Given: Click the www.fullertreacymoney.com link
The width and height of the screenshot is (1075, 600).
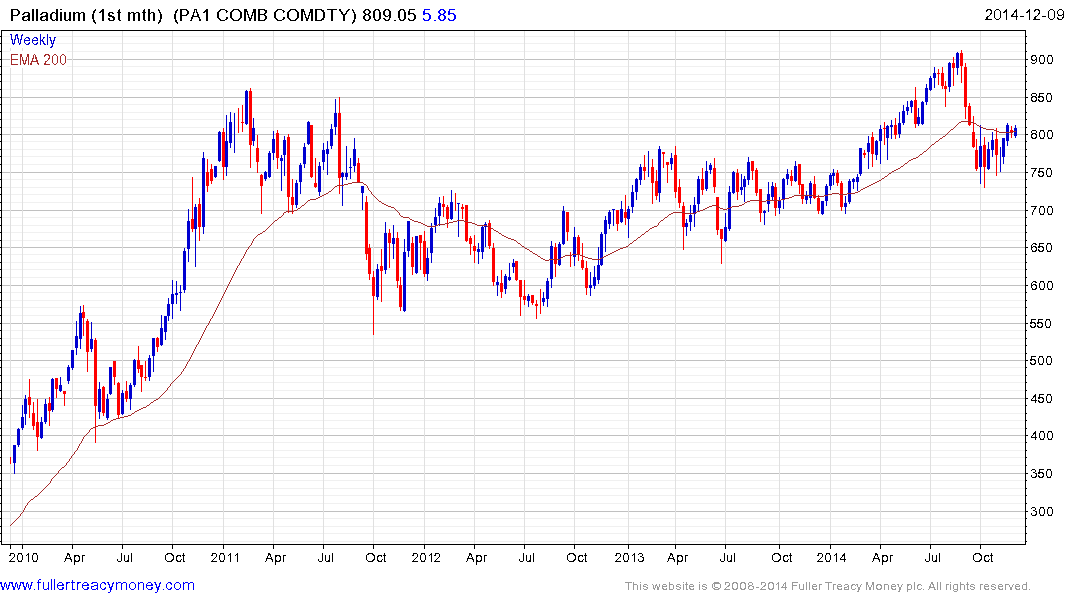Looking at the screenshot, I should pos(97,585).
